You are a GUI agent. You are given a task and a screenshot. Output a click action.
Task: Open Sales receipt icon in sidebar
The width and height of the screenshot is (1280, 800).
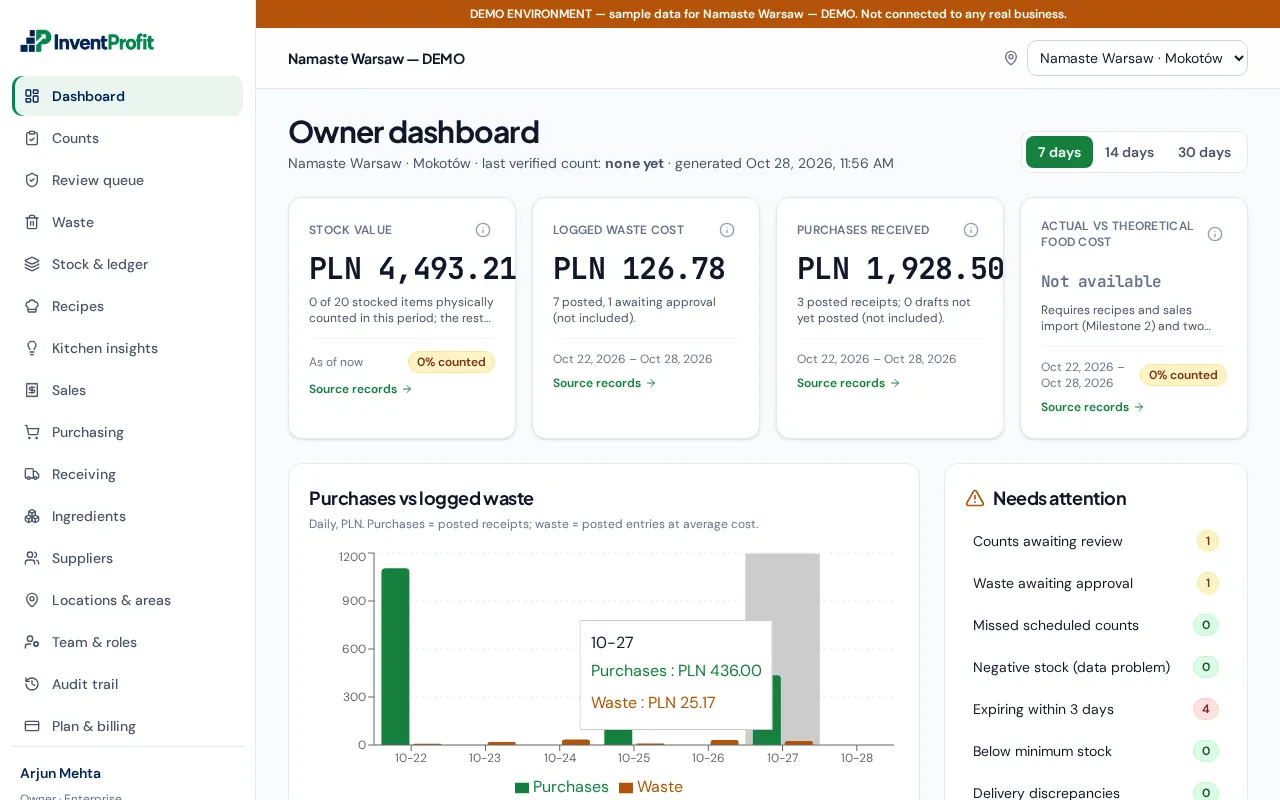32,390
